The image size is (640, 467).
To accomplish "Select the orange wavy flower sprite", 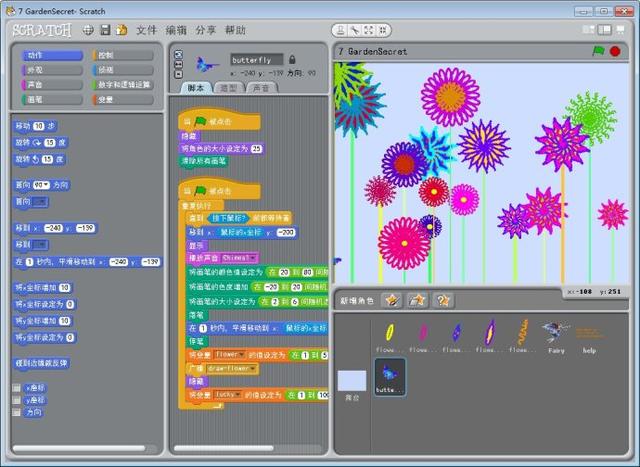I will pyautogui.click(x=522, y=337).
